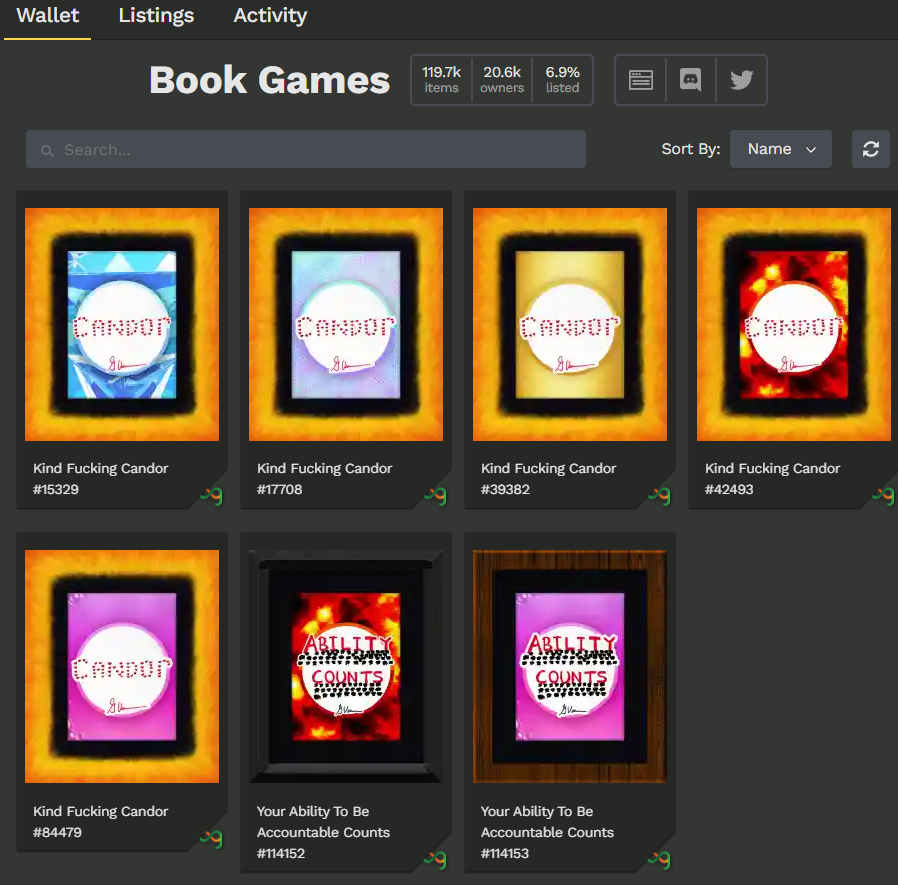Viewport: 898px width, 885px height.
Task: Click title text of card #42493
Action: pyautogui.click(x=773, y=479)
